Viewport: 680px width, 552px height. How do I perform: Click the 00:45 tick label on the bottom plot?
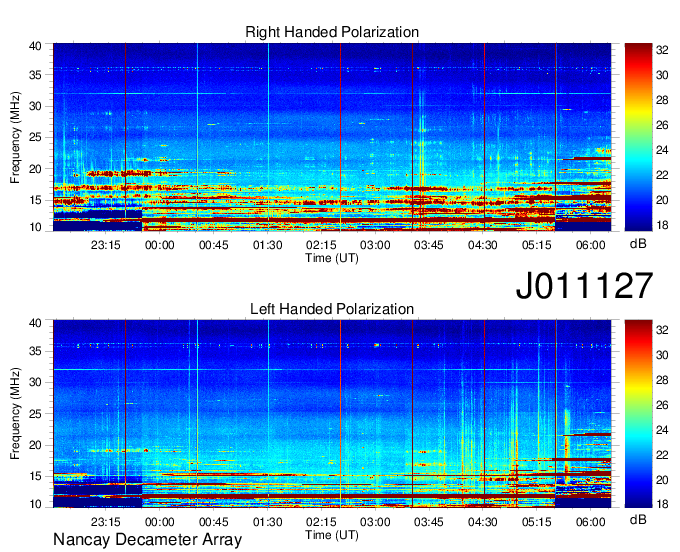click(x=213, y=522)
